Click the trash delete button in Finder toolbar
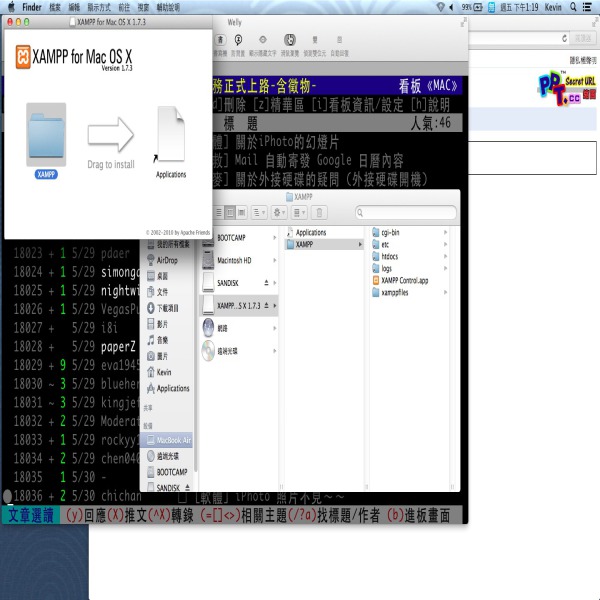 coord(319,212)
